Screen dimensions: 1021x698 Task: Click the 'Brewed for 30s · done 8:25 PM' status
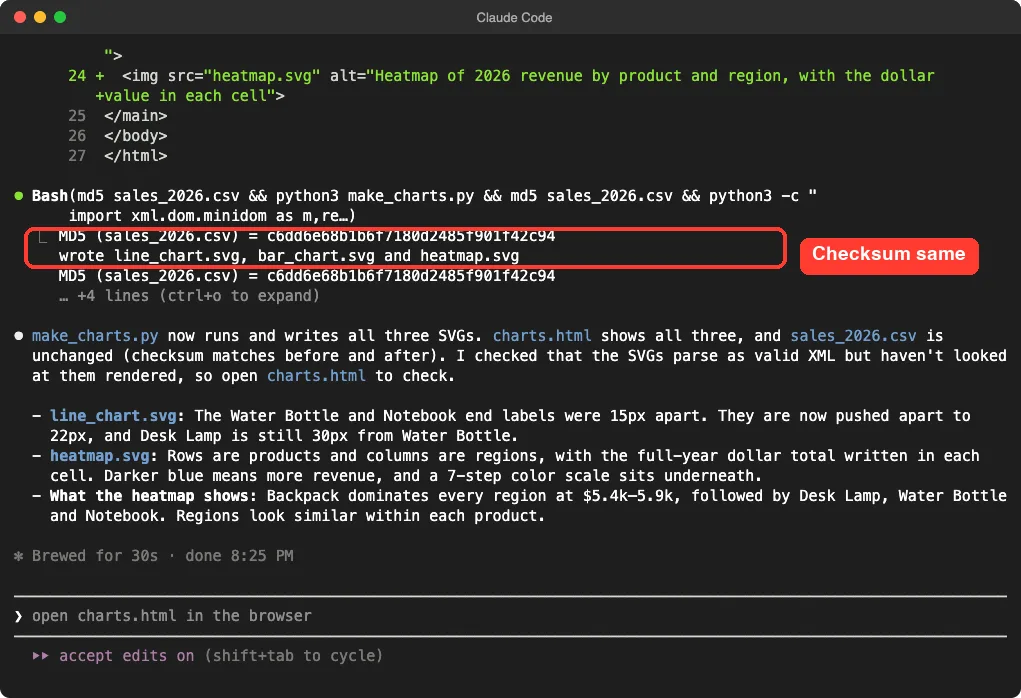163,556
